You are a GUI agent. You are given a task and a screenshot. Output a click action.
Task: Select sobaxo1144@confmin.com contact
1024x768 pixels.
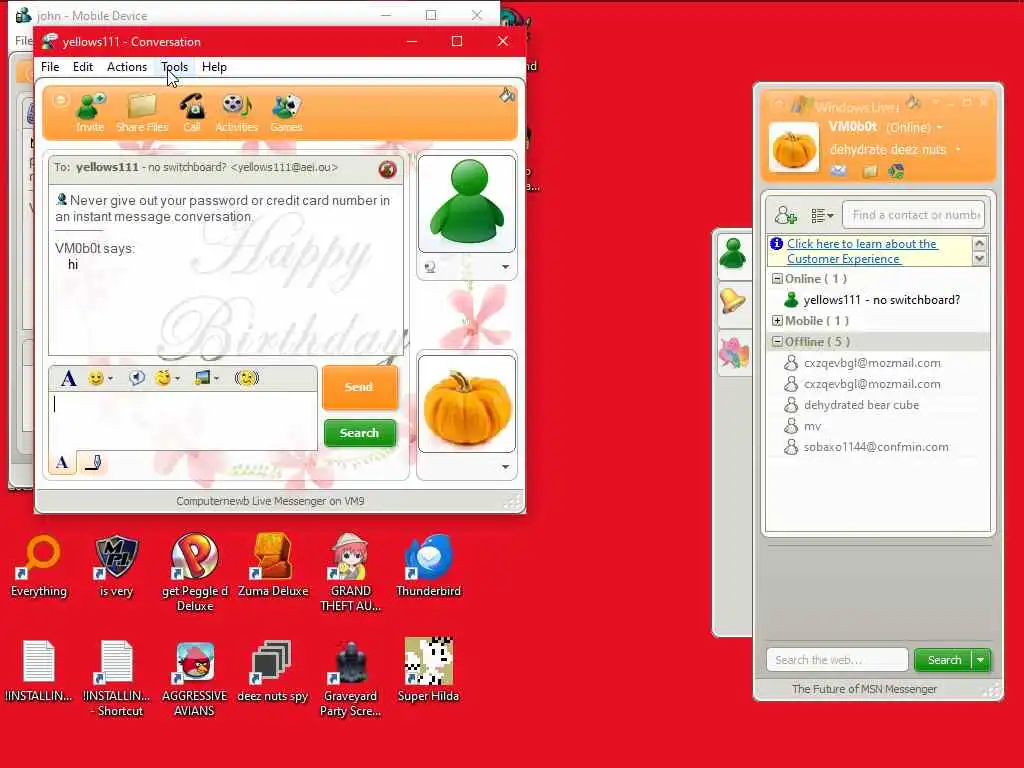tap(878, 447)
